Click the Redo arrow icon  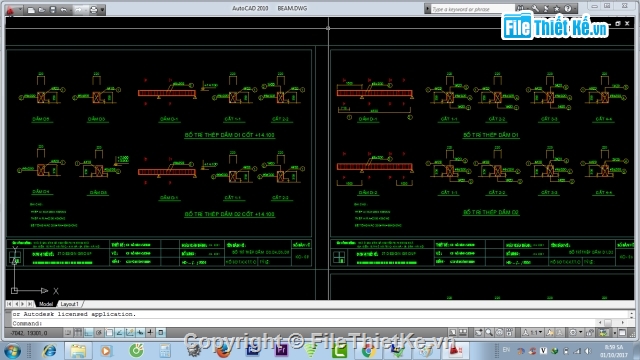coord(78,10)
